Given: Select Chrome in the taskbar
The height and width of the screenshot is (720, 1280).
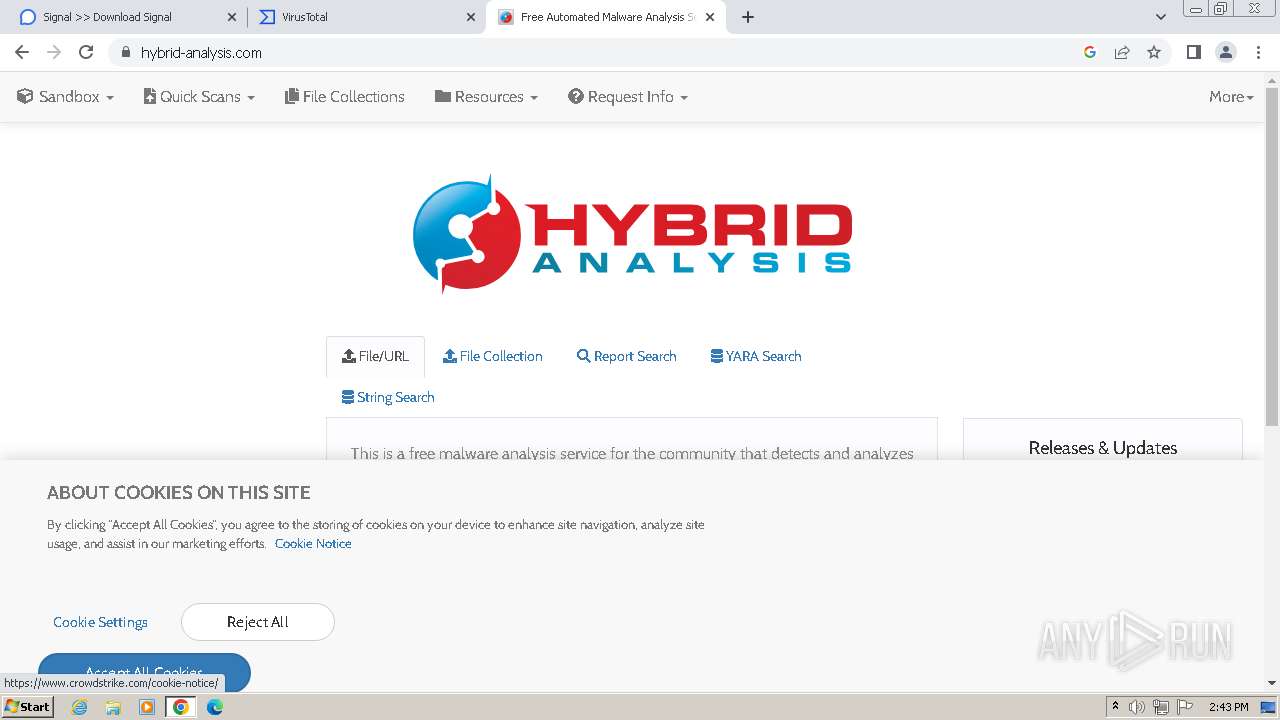Looking at the screenshot, I should 181,707.
